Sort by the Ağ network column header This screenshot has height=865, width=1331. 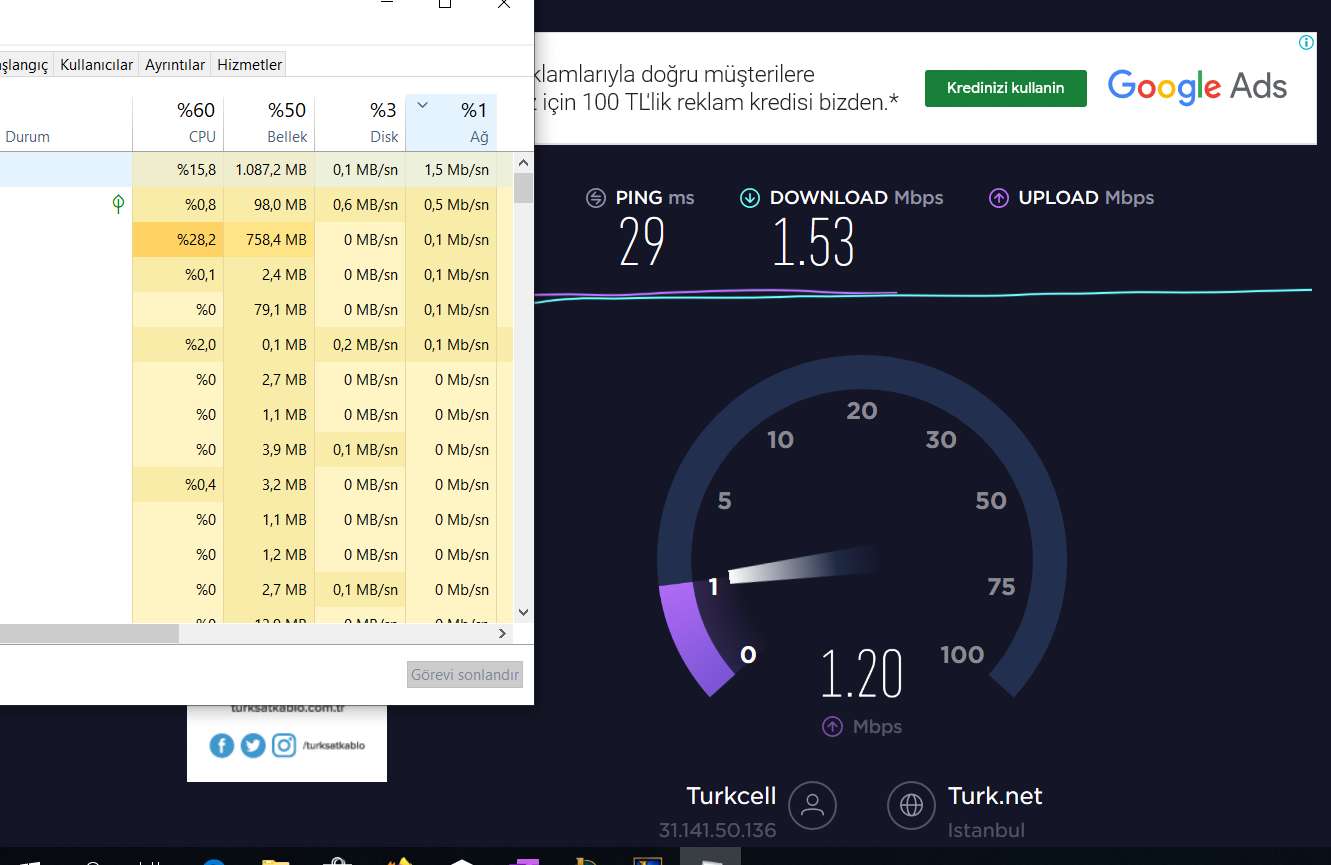[x=451, y=123]
